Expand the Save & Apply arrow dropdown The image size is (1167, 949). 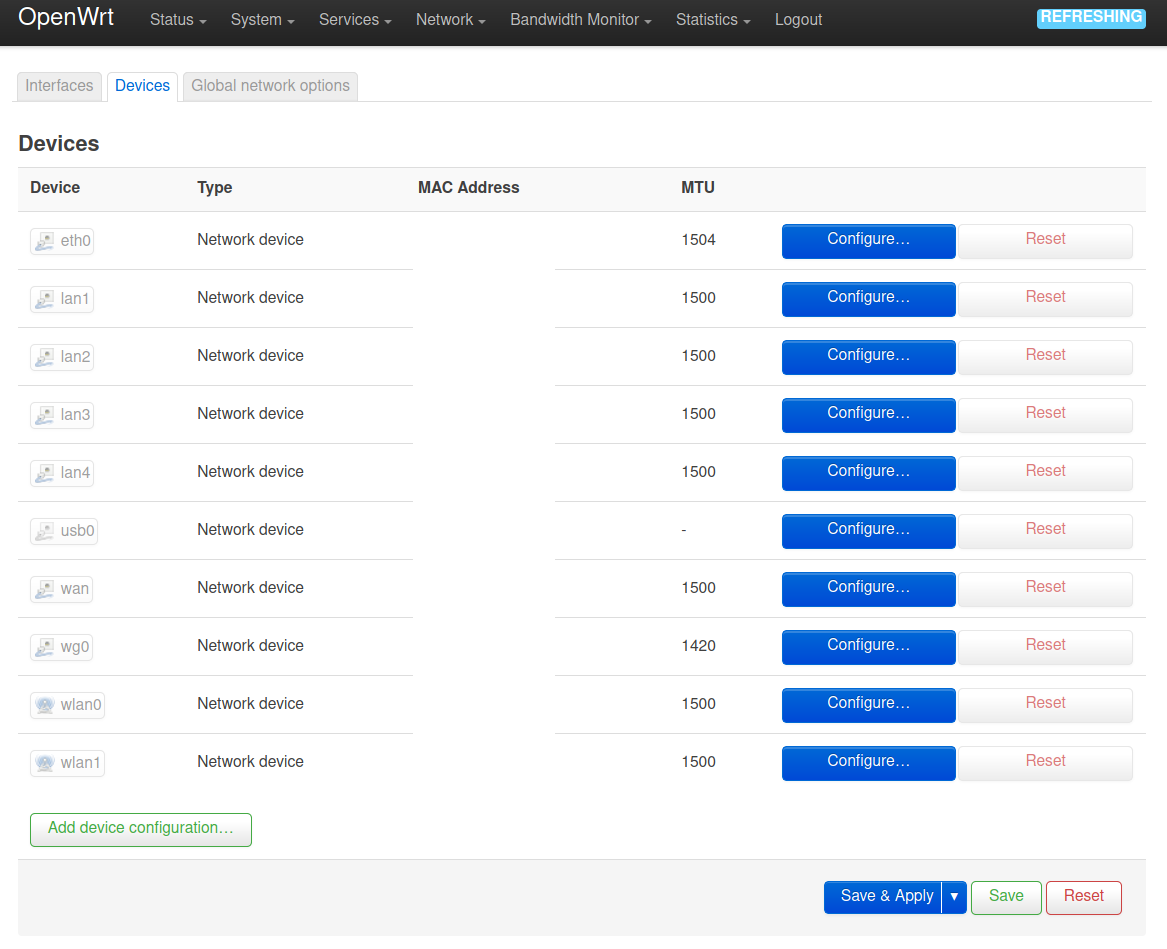pyautogui.click(x=954, y=897)
